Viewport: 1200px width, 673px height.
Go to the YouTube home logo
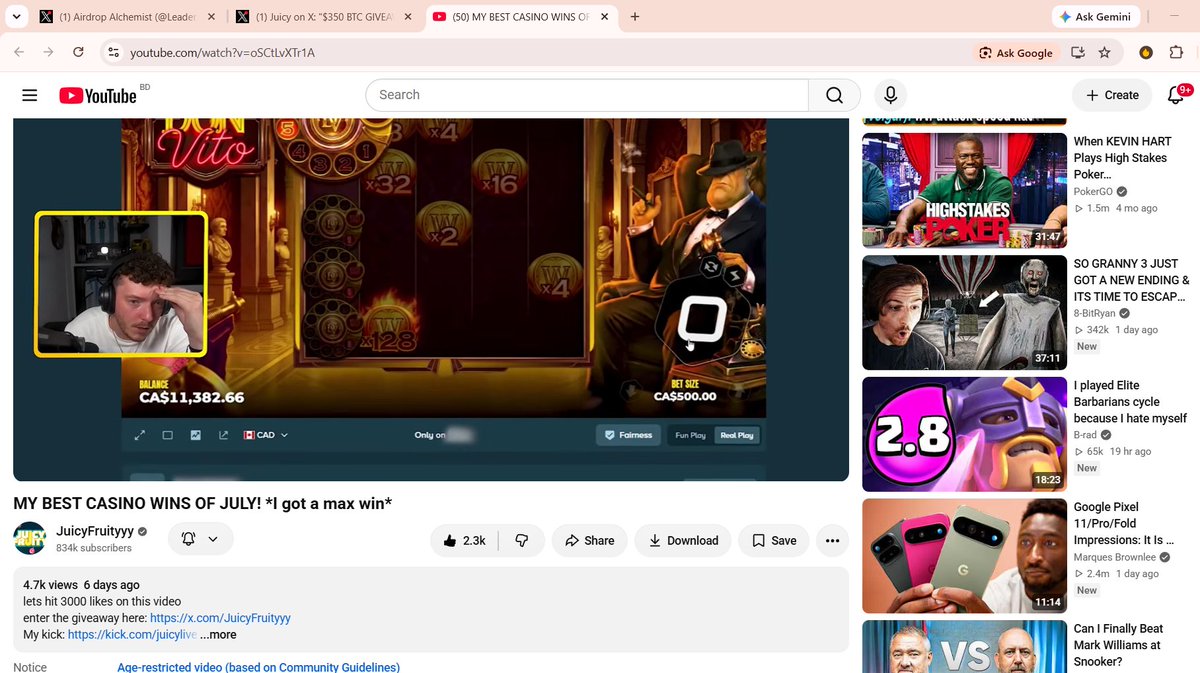(x=97, y=95)
